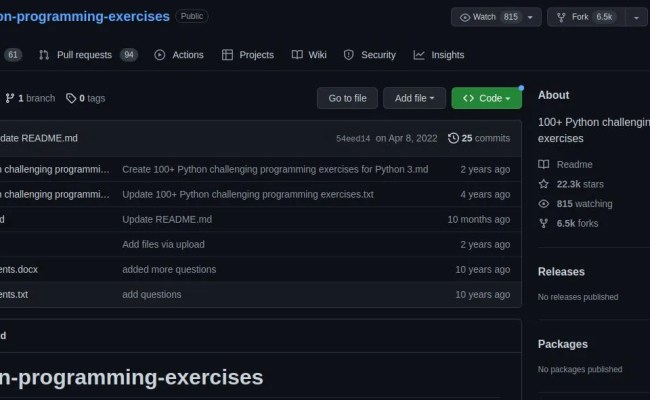The width and height of the screenshot is (650, 400).
Task: Open the Projects tab
Action: pos(248,55)
